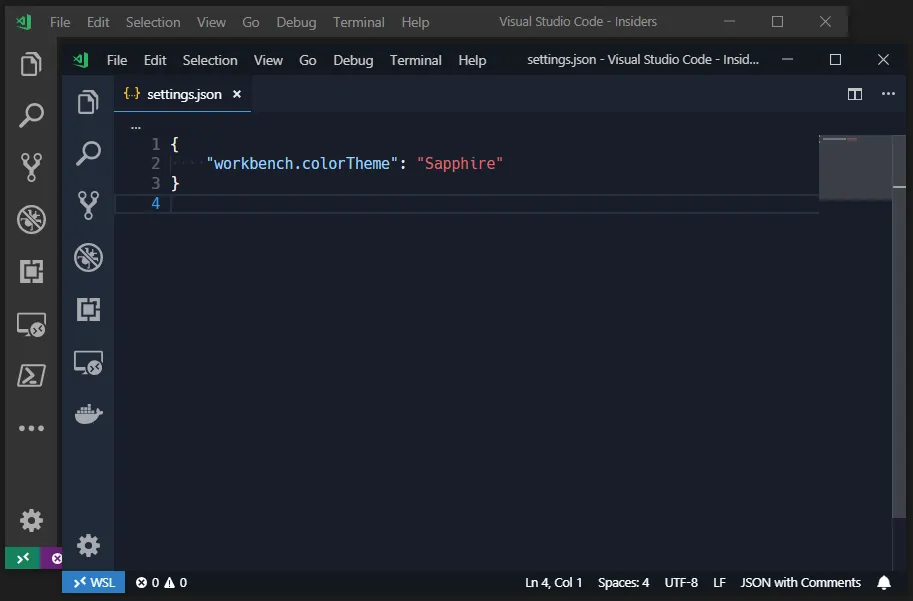Open notifications bell in status bar

884,582
